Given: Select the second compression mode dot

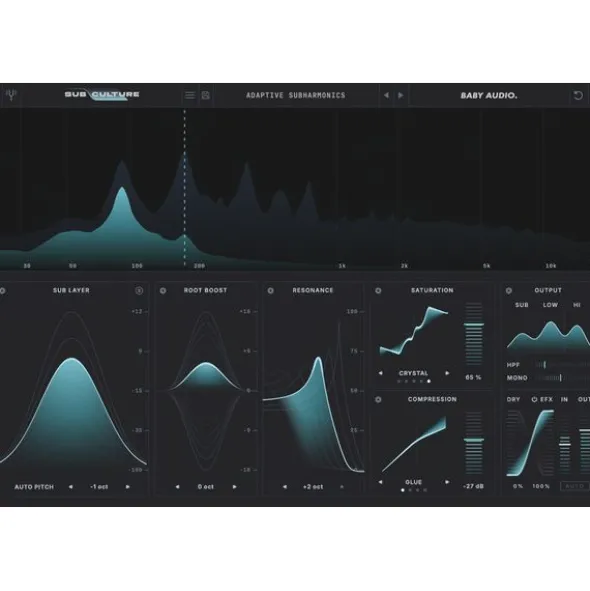Looking at the screenshot, I should click(x=410, y=490).
